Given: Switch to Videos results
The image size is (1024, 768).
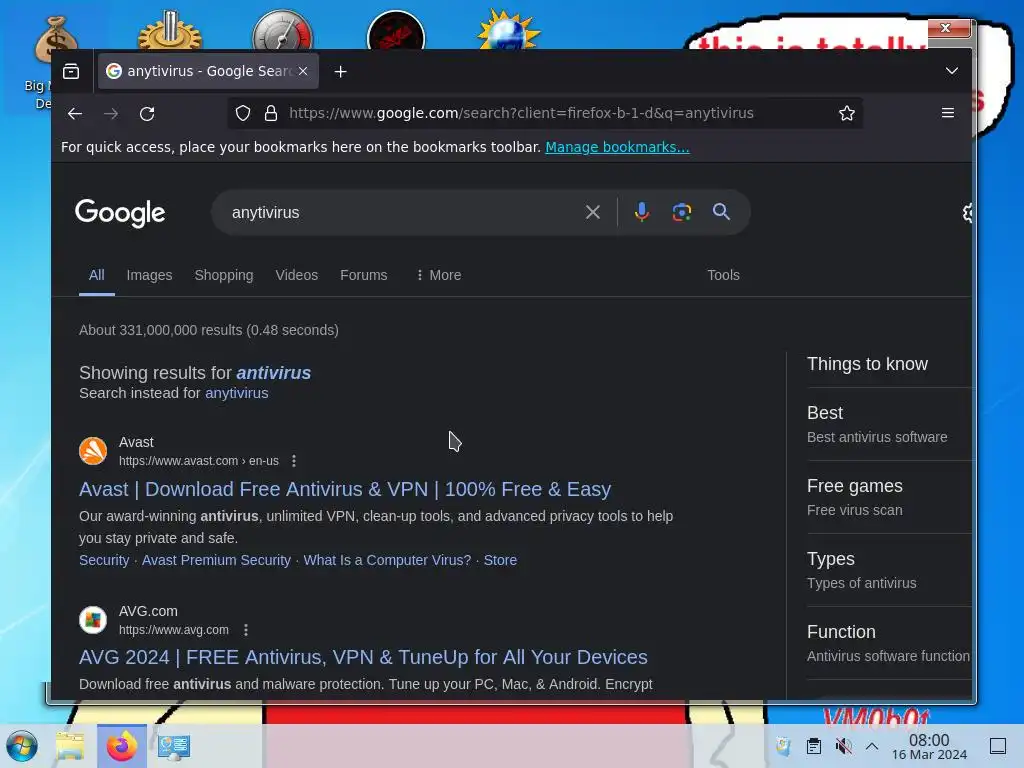Looking at the screenshot, I should (x=296, y=275).
